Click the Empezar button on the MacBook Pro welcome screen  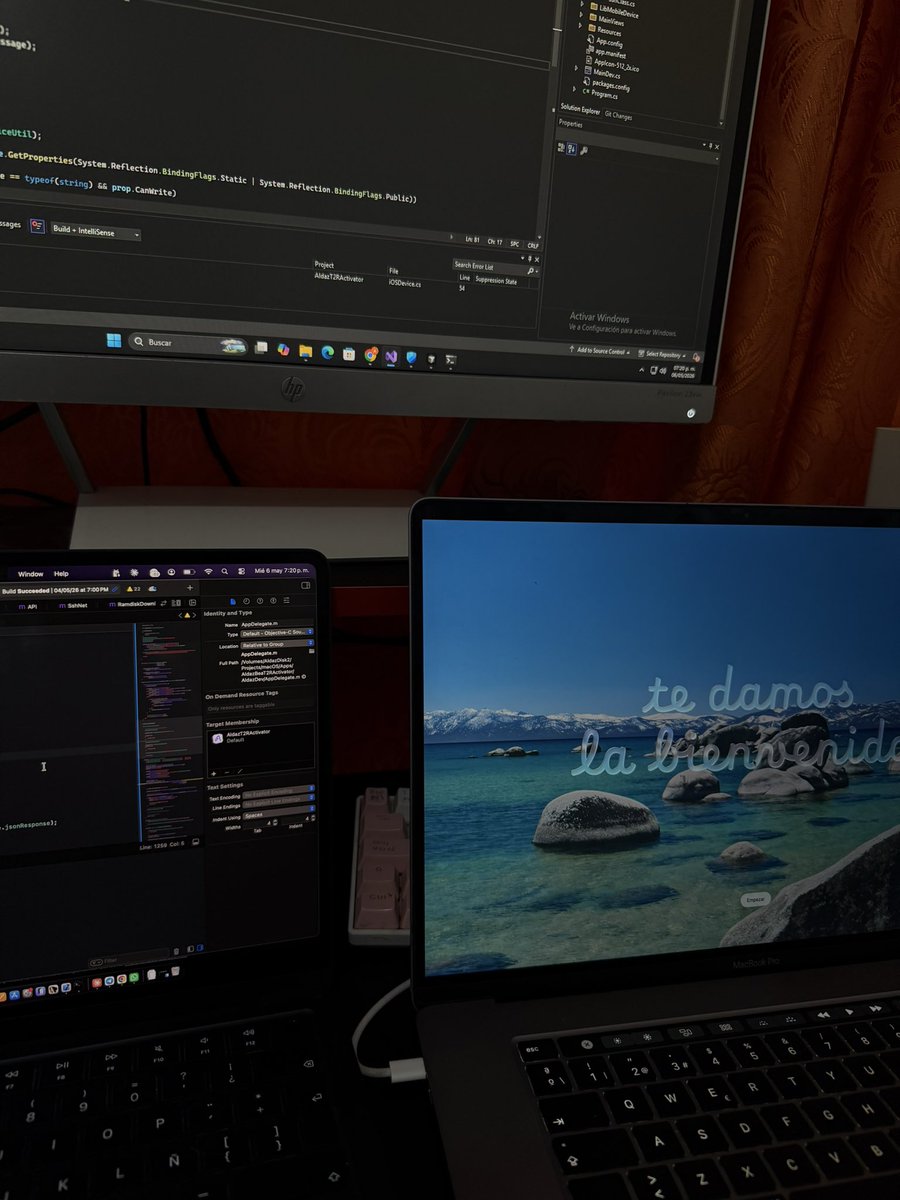coord(756,899)
